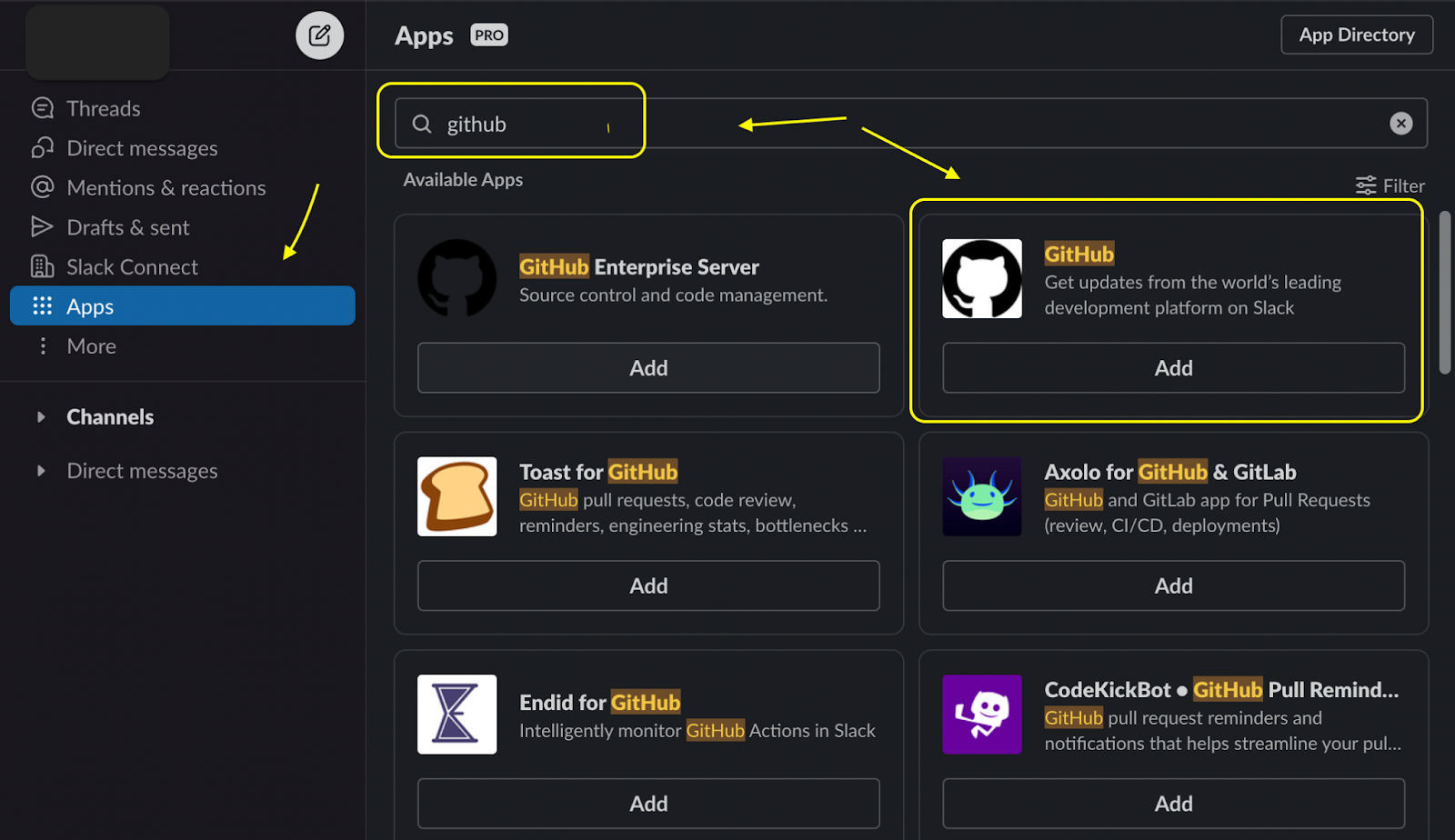Open the Toast for GitHub title
The image size is (1455, 840).
(x=598, y=472)
